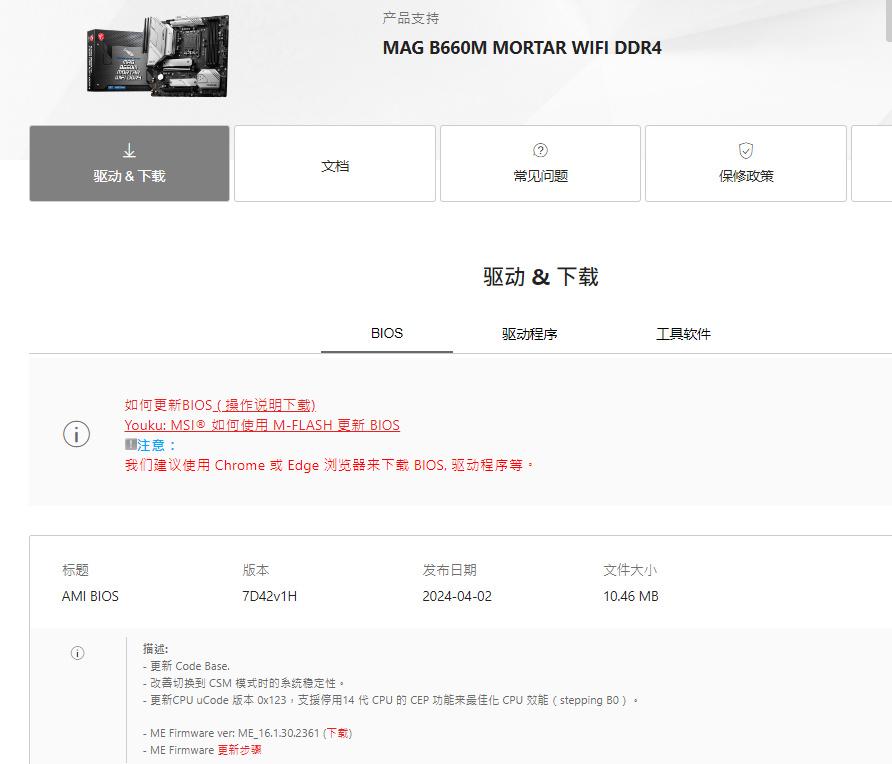892x764 pixels.
Task: Click the download arrow icon on 驱动 & 下载 tab
Action: coord(129,148)
